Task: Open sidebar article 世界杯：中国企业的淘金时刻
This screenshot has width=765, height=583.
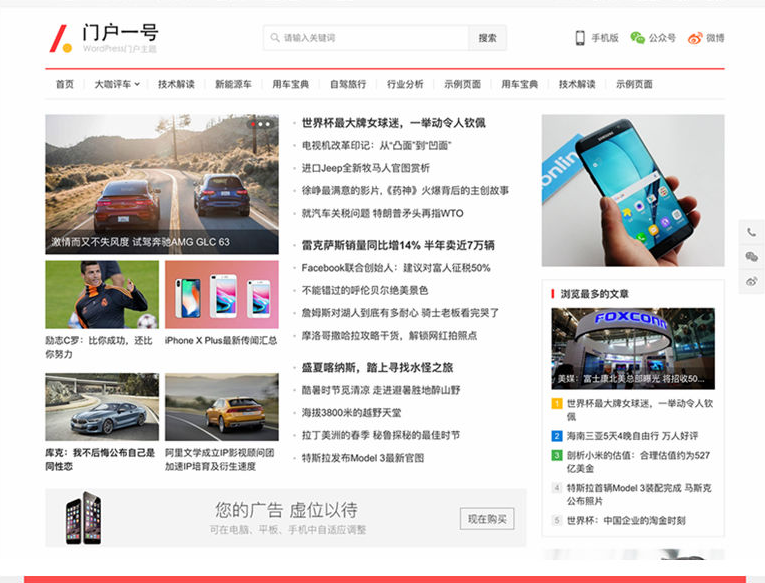Action: pos(626,521)
